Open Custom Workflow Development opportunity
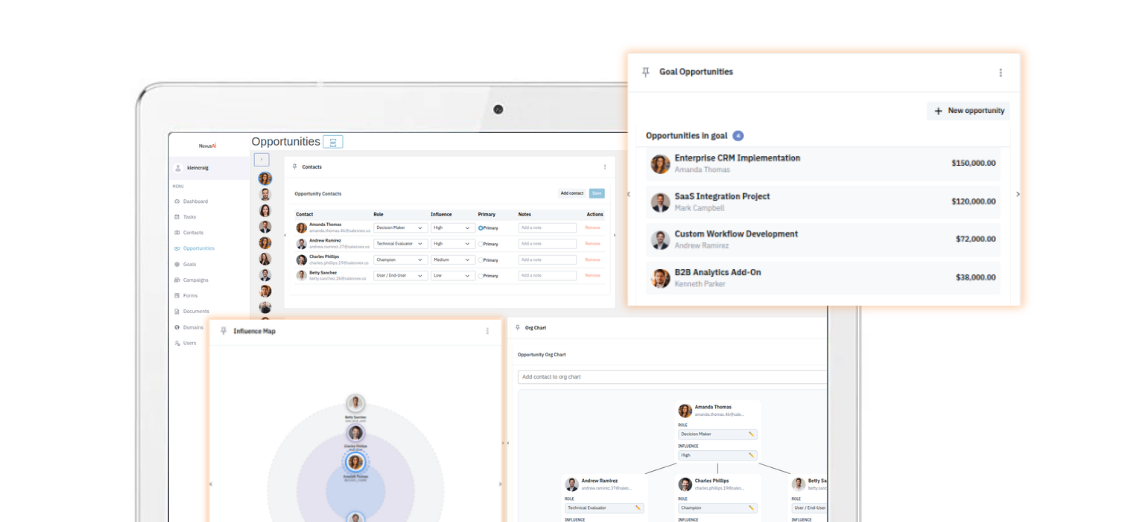 pos(823,240)
